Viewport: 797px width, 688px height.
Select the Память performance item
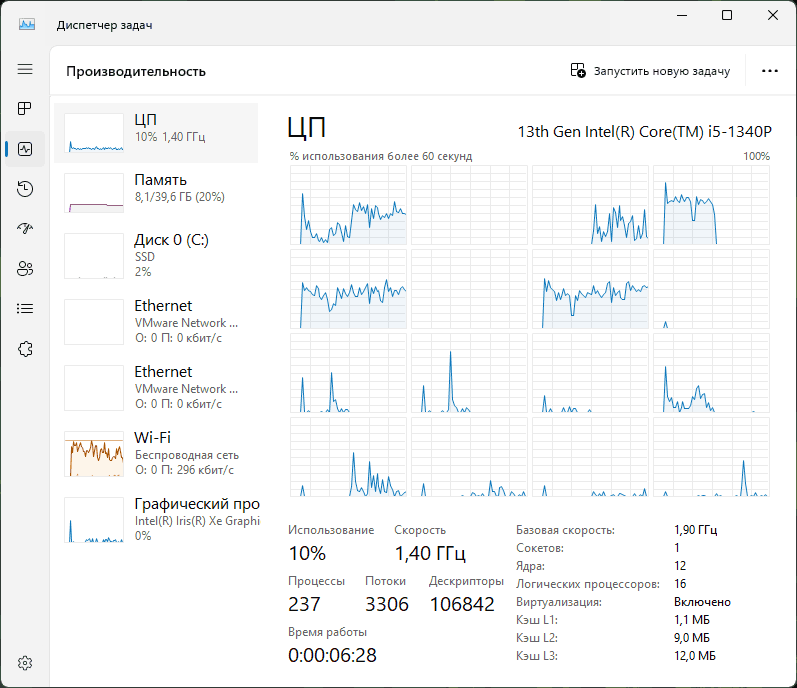click(156, 193)
